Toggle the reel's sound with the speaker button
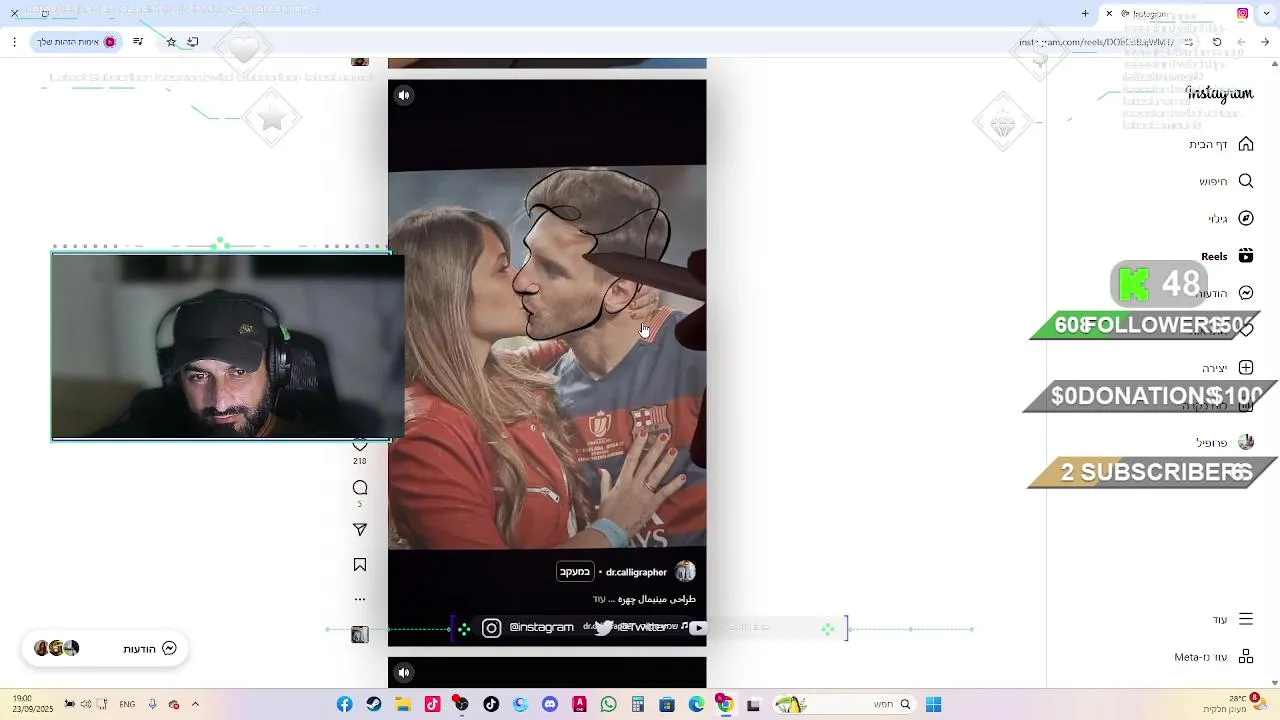This screenshot has width=1280, height=720. (404, 96)
